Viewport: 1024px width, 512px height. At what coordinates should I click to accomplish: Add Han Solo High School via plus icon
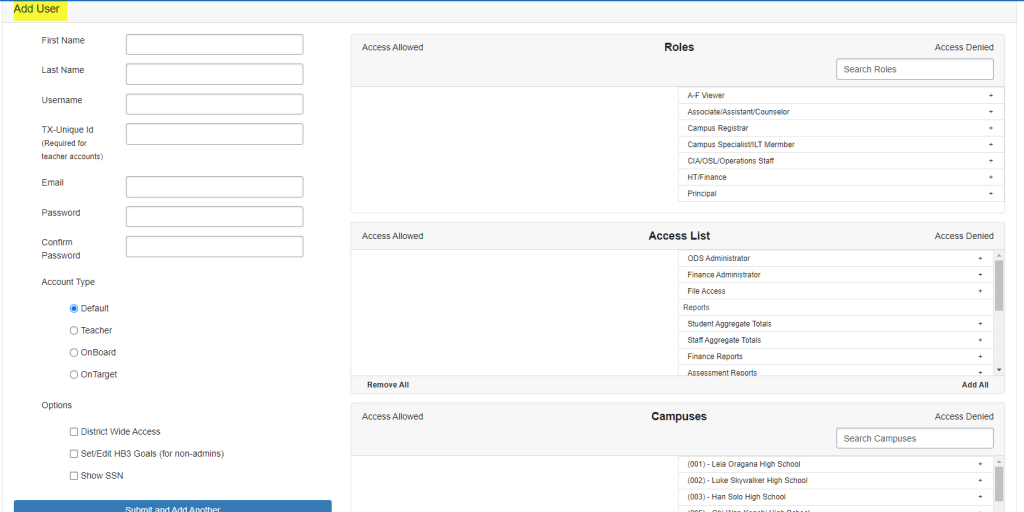(x=980, y=497)
